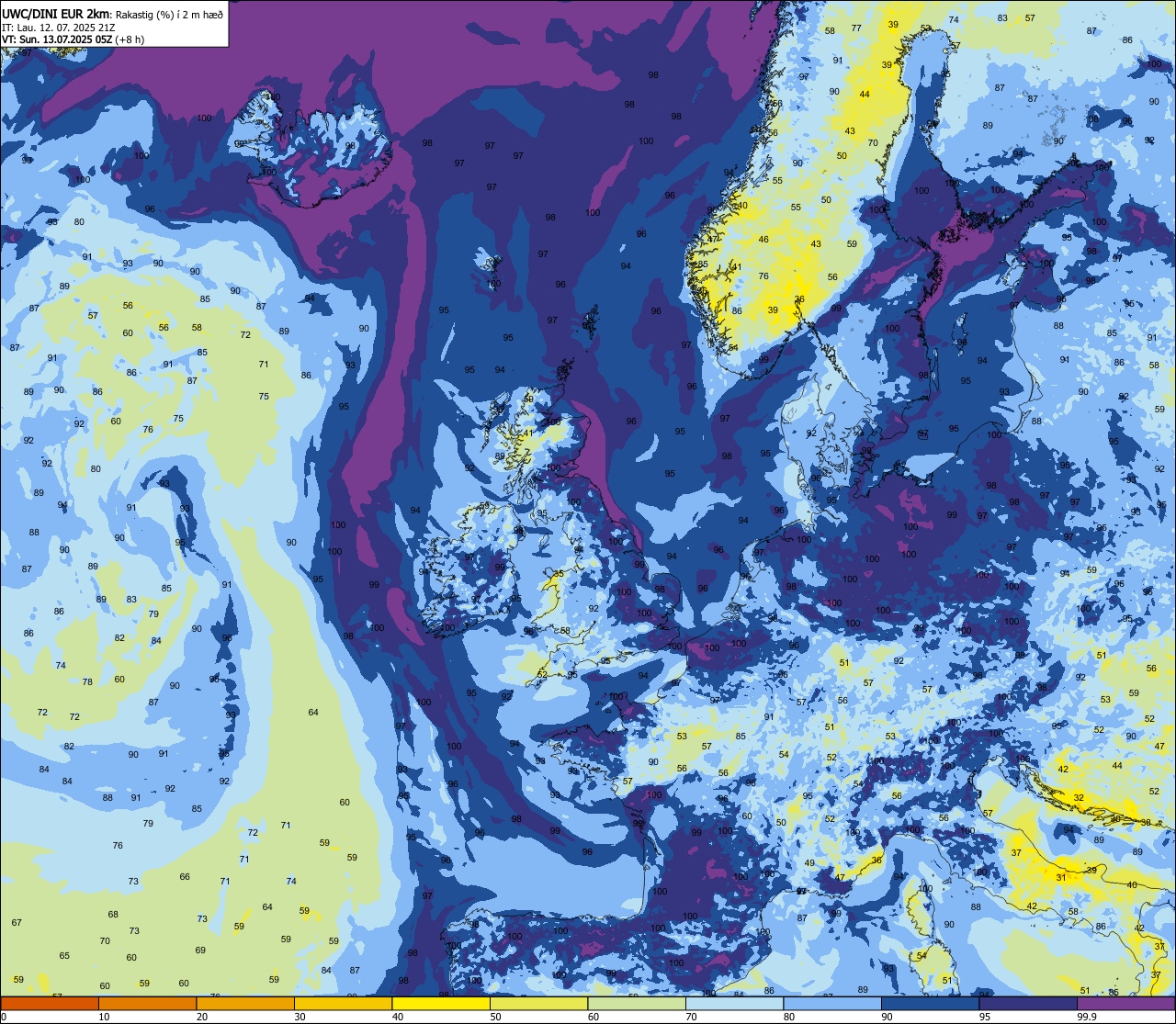Click the map humidity value "31"
This screenshot has width=1176, height=1024.
click(x=1061, y=878)
